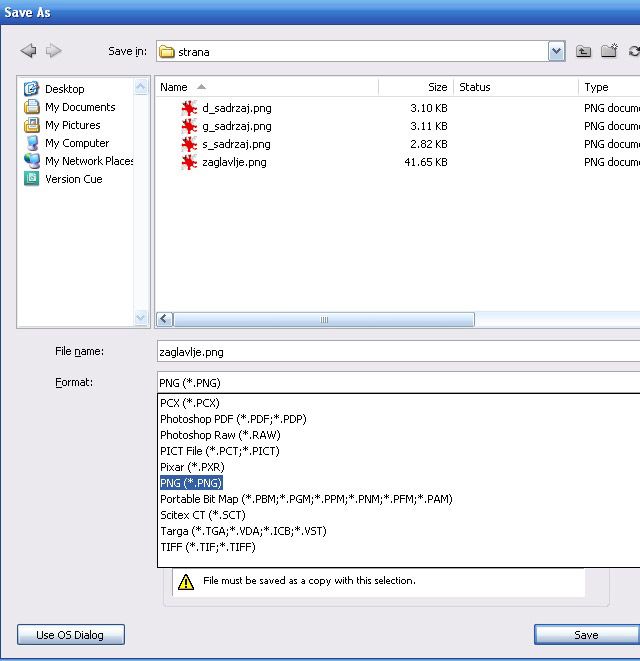Click the File name text field
The height and width of the screenshot is (661, 640).
tap(398, 352)
